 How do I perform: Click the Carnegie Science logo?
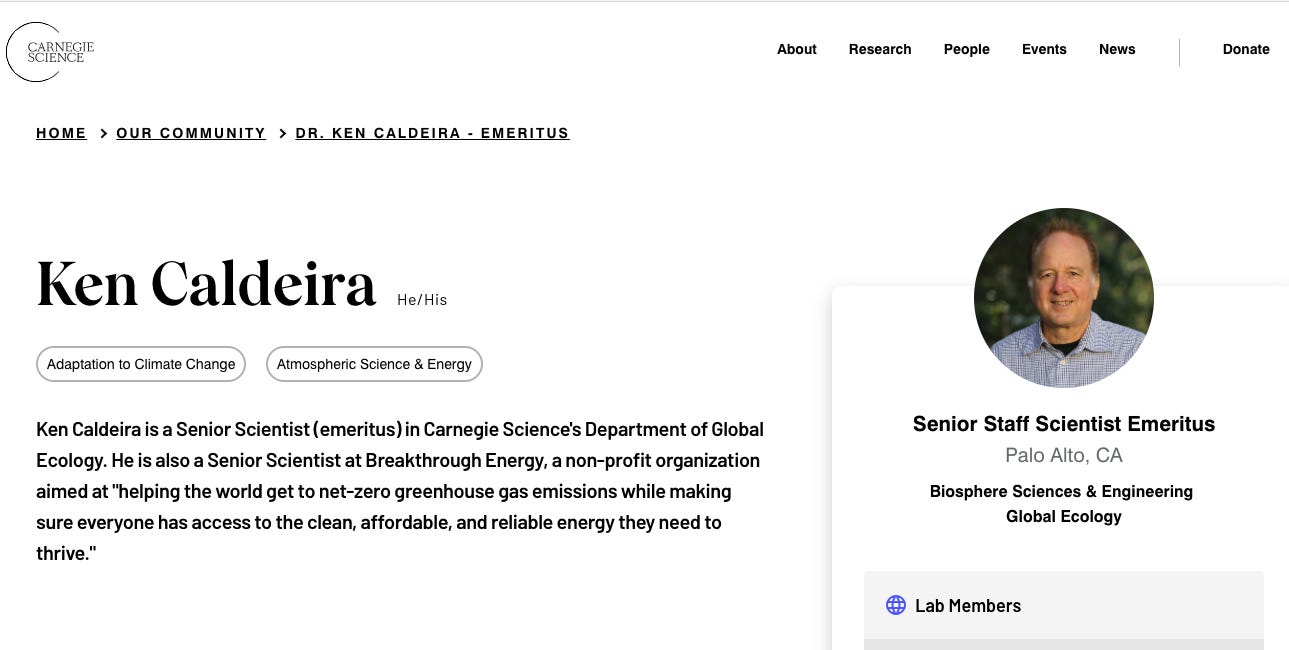click(50, 52)
